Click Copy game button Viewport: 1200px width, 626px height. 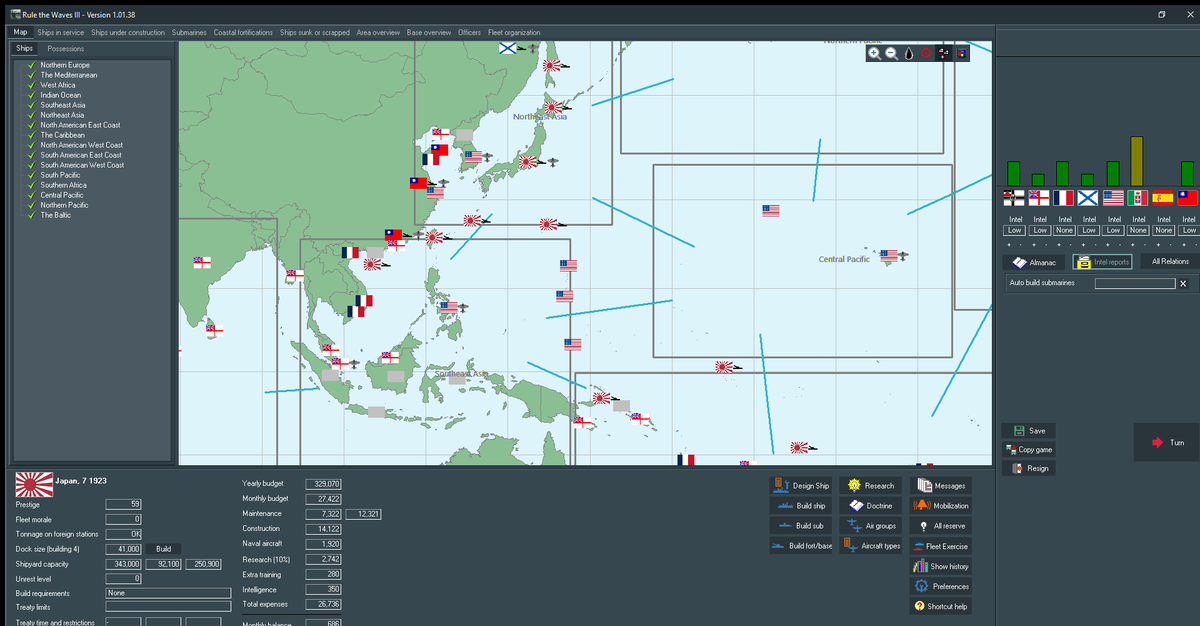[x=1028, y=450]
